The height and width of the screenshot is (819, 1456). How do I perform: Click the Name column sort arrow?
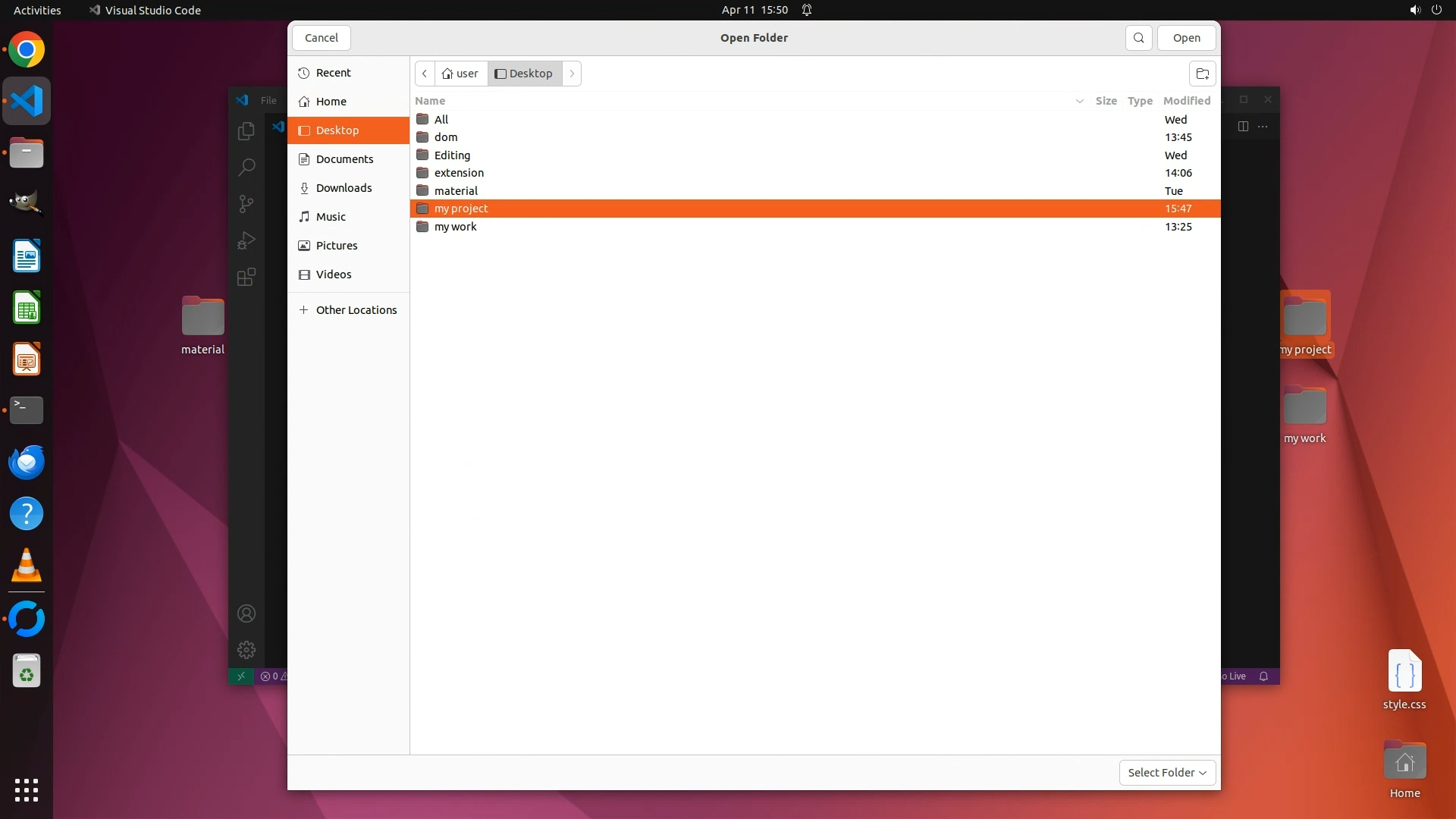point(1079,101)
